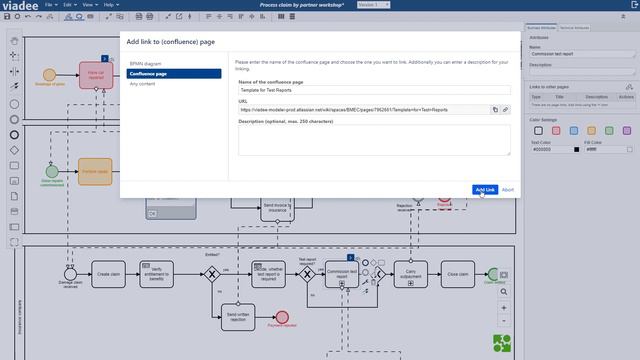Open the Help menu

111,5
